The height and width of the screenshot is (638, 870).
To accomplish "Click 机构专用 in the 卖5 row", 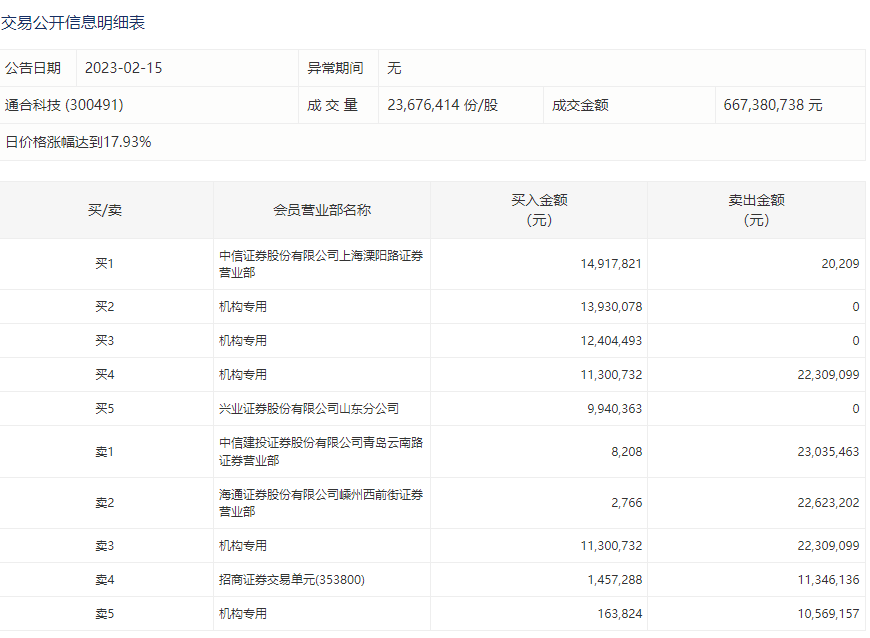I will (242, 614).
